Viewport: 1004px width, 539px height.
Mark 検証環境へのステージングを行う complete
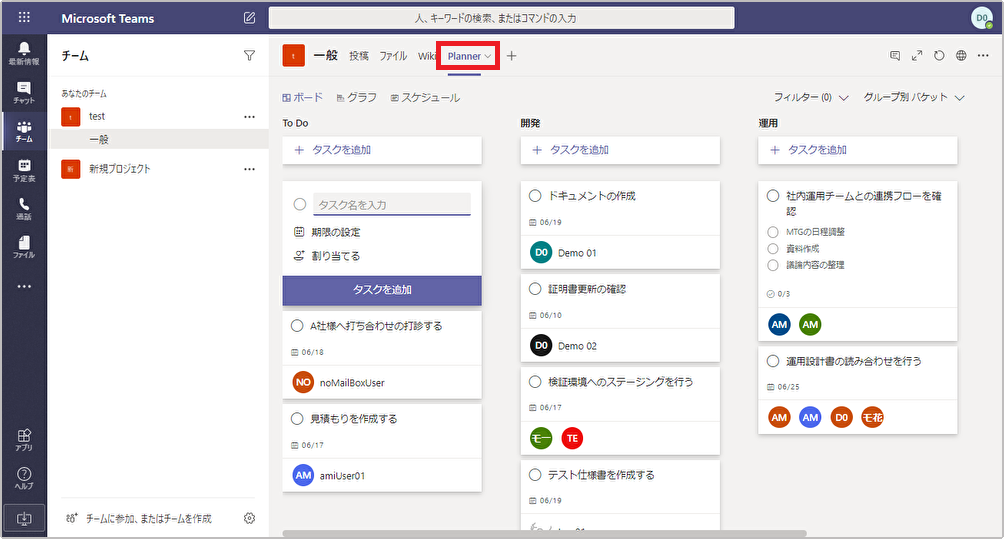click(535, 382)
